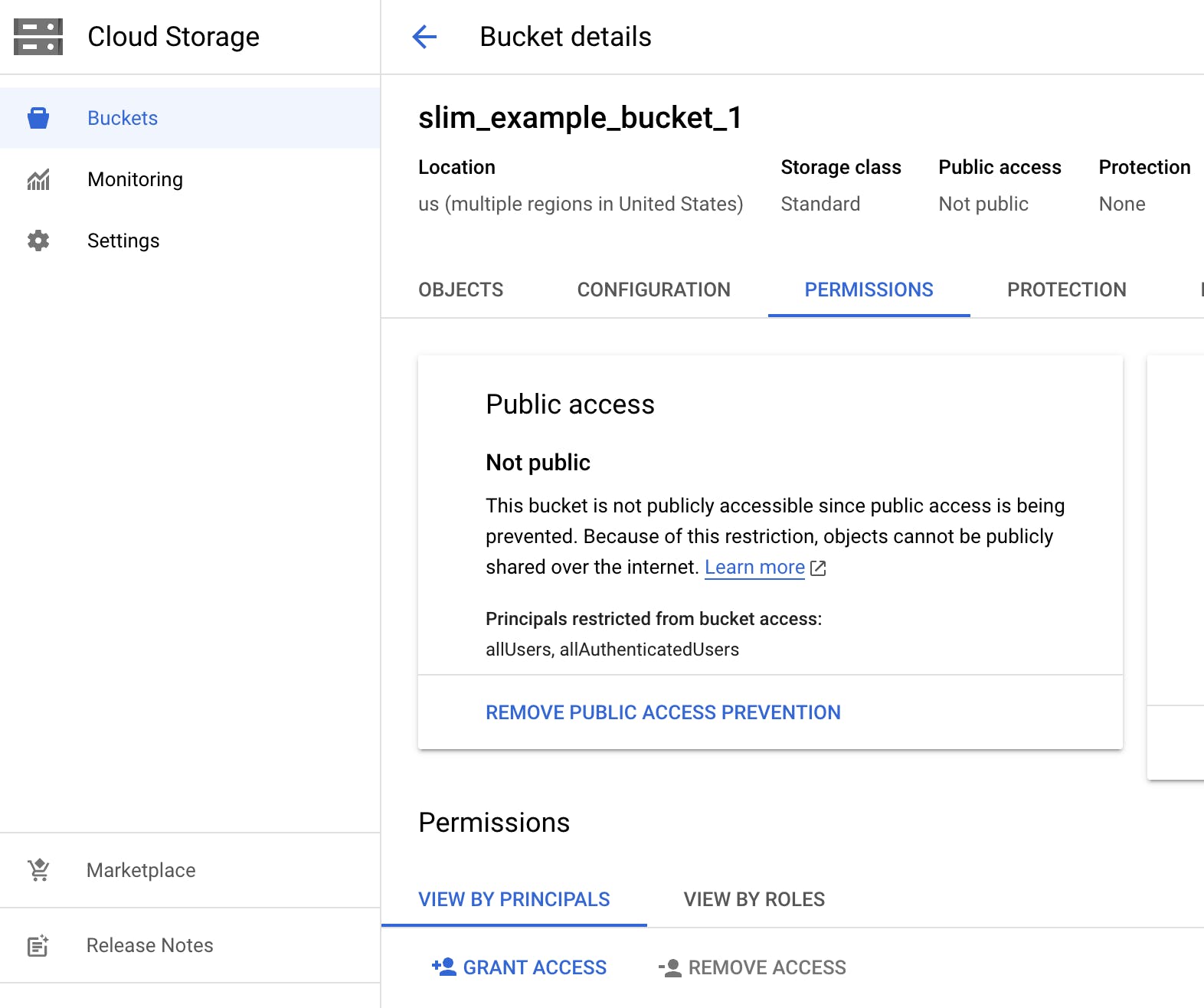Screen dimensions: 1204x1008
Task: Select the Permissions tab
Action: pyautogui.click(x=869, y=290)
